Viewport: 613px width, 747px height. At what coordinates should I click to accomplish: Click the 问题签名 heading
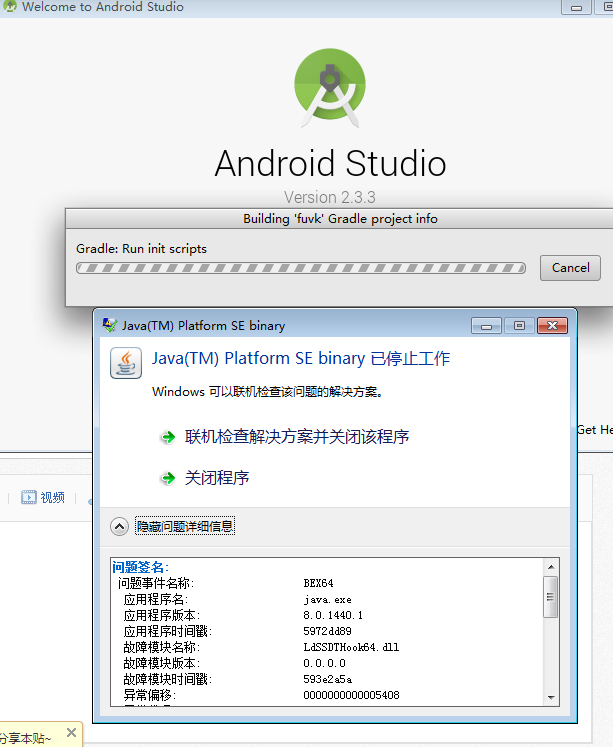click(141, 567)
